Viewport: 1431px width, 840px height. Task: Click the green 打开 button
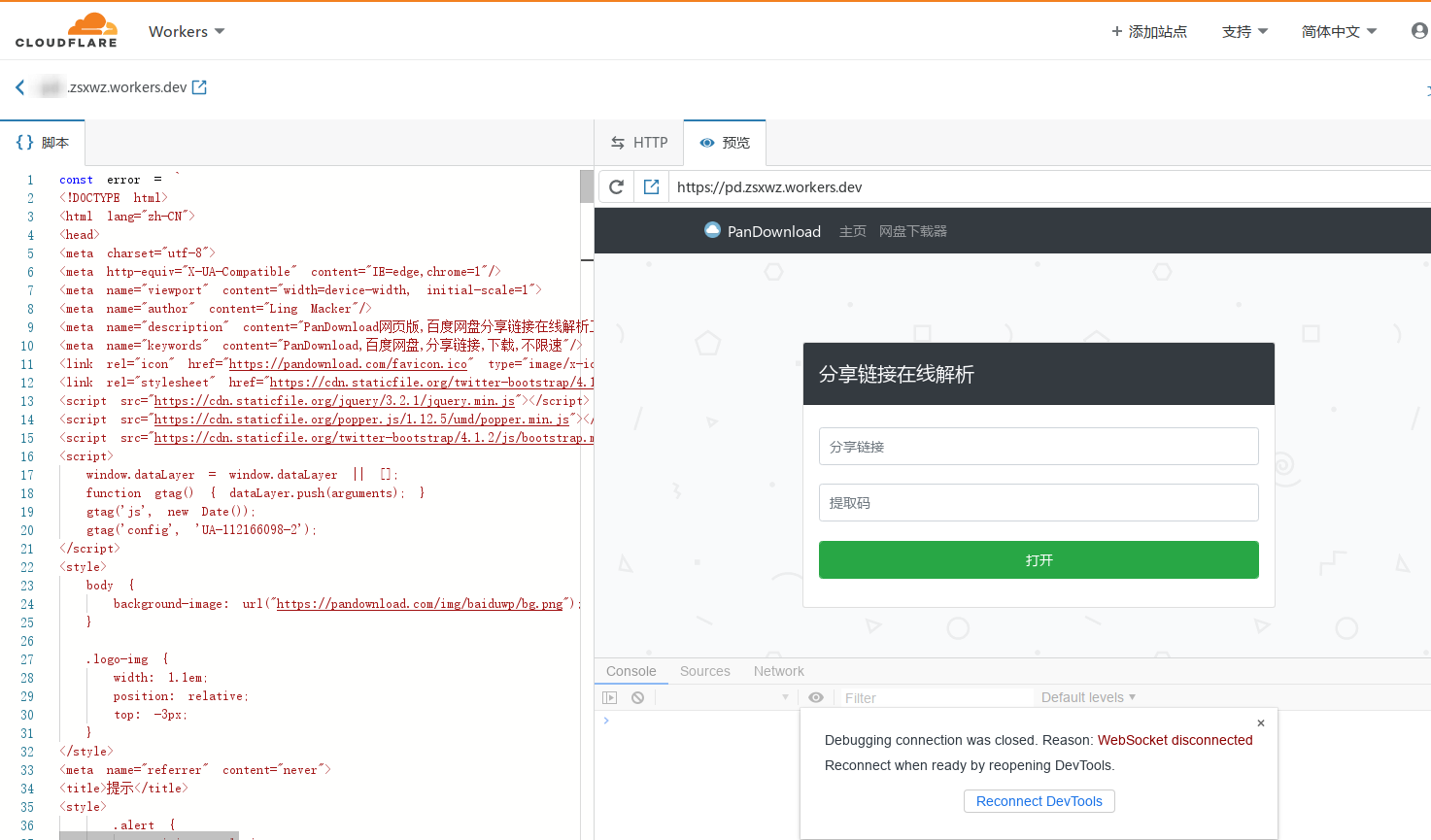pos(1039,560)
